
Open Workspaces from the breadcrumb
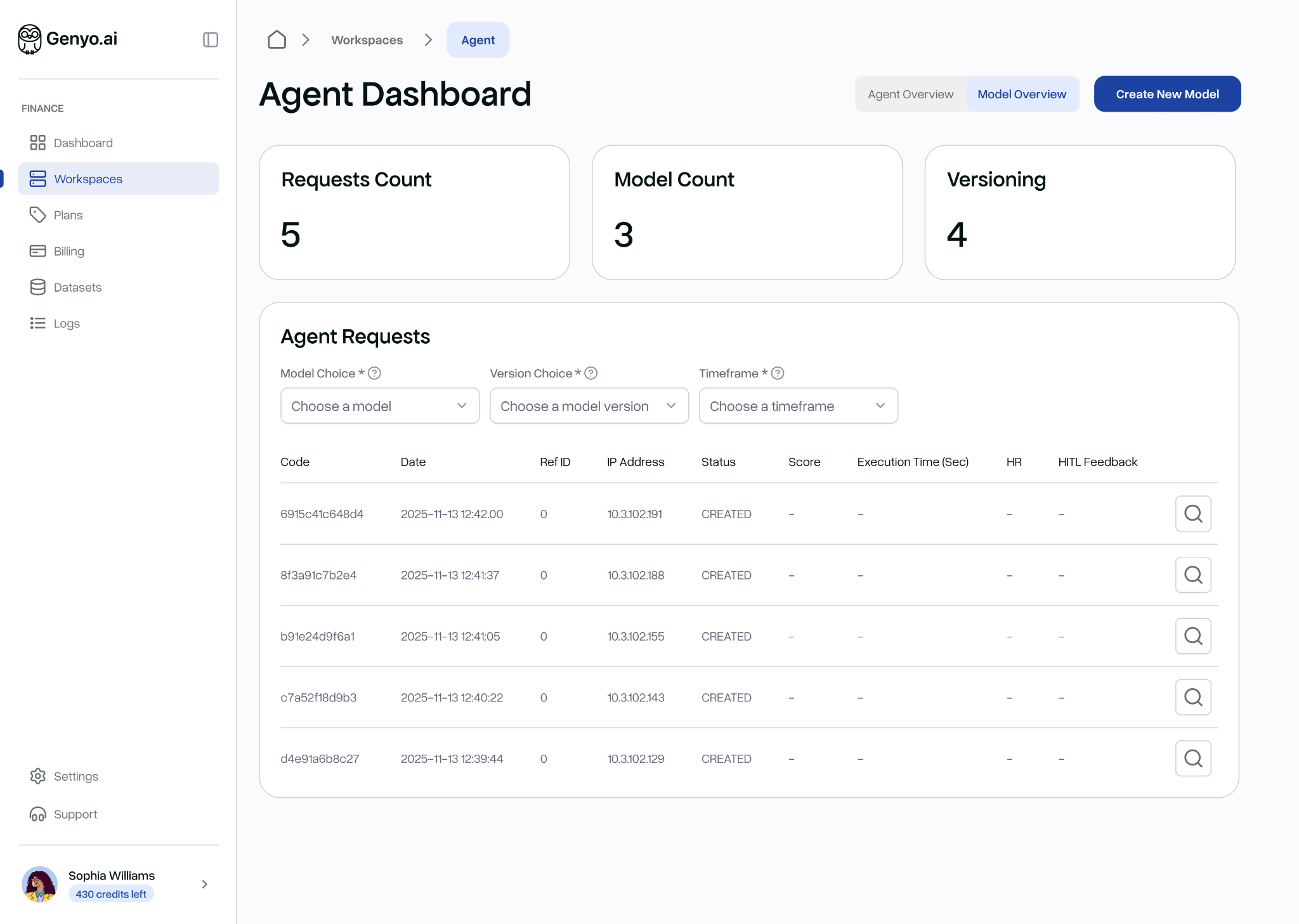[367, 39]
